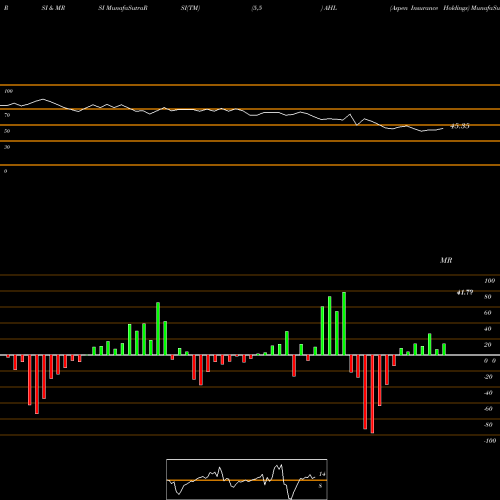The image size is (500, 500).
Task: Click the 30 level label on RSI axis
Action: (x=7, y=147)
